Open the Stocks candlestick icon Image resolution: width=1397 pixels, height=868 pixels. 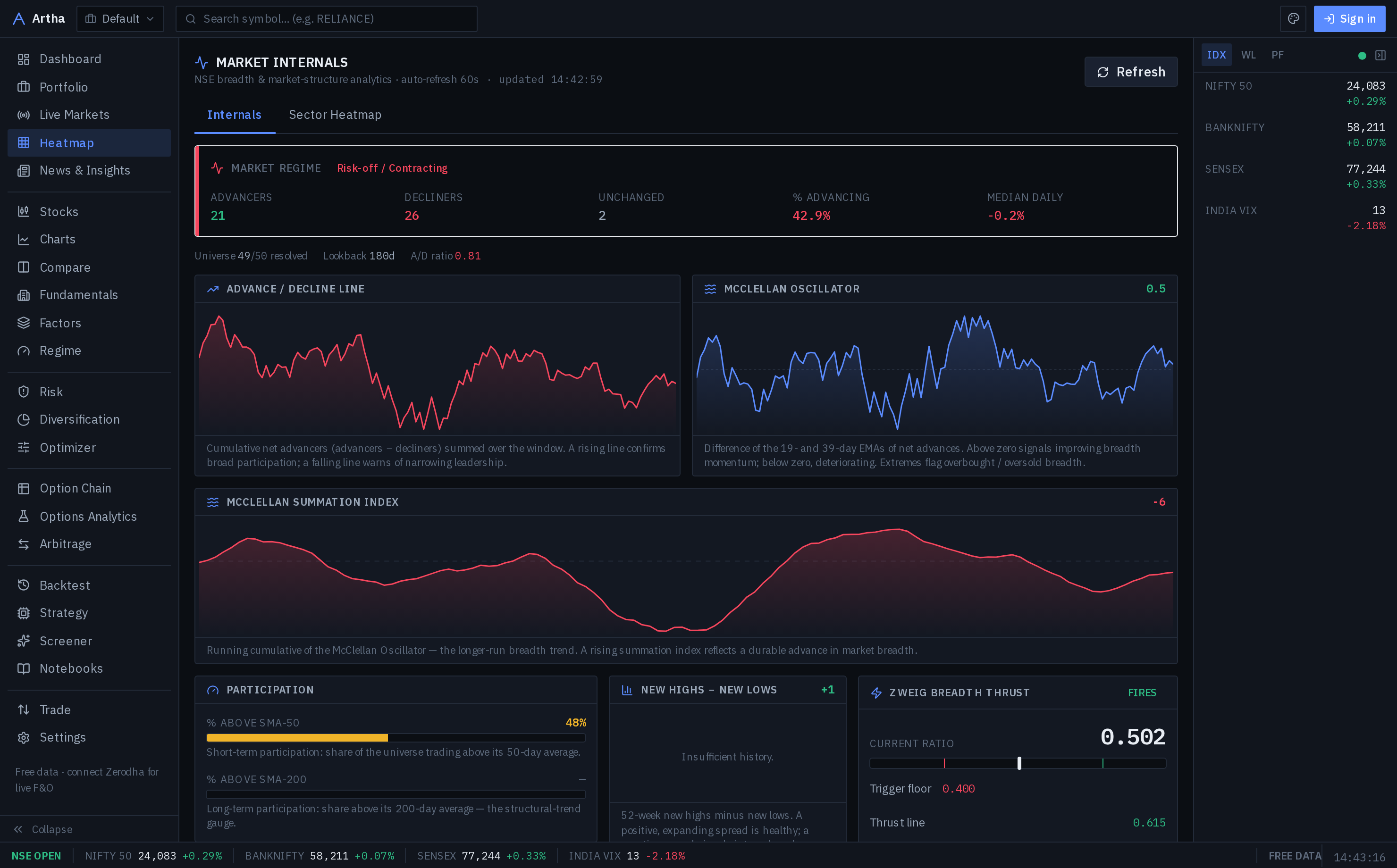point(24,212)
